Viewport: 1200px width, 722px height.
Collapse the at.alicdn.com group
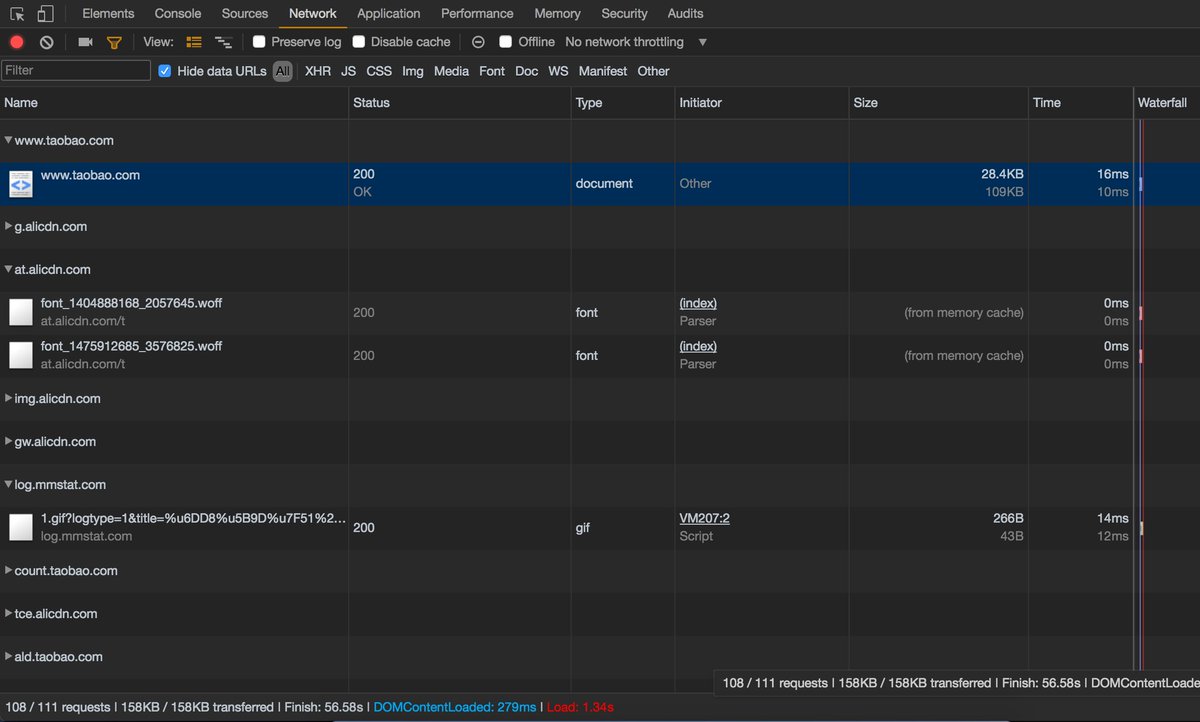[8, 270]
